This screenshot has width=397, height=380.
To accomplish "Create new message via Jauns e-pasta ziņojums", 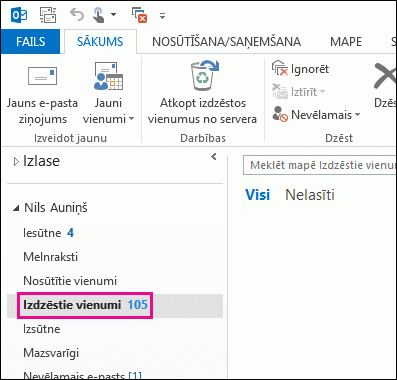I will [42, 95].
